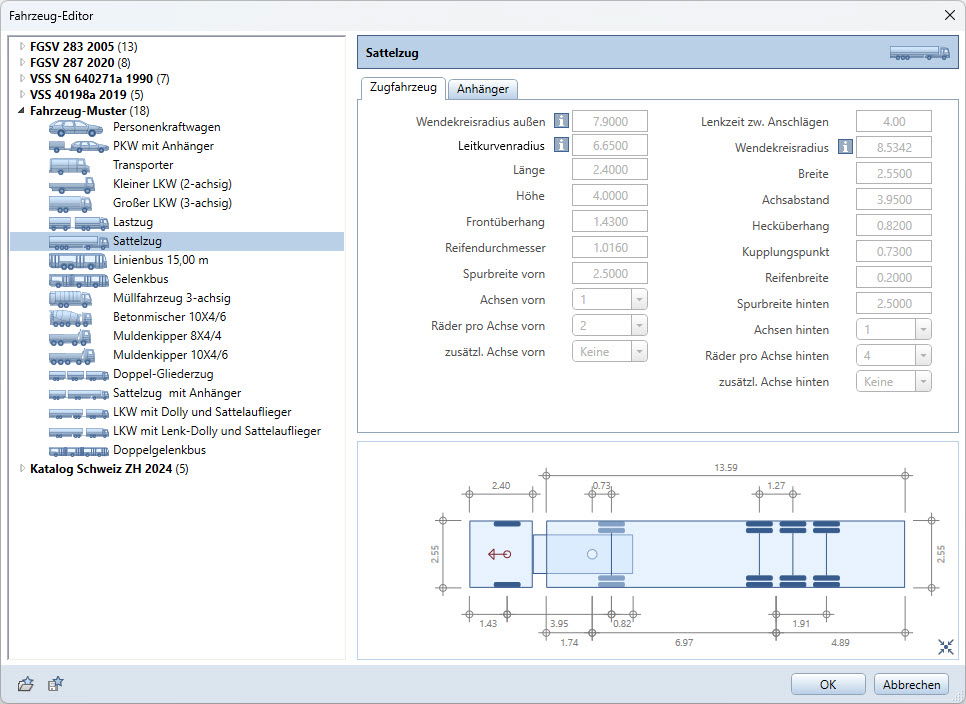
Task: Click the LKW mit Dolly und Sattelauflieger icon
Action: pyautogui.click(x=79, y=413)
